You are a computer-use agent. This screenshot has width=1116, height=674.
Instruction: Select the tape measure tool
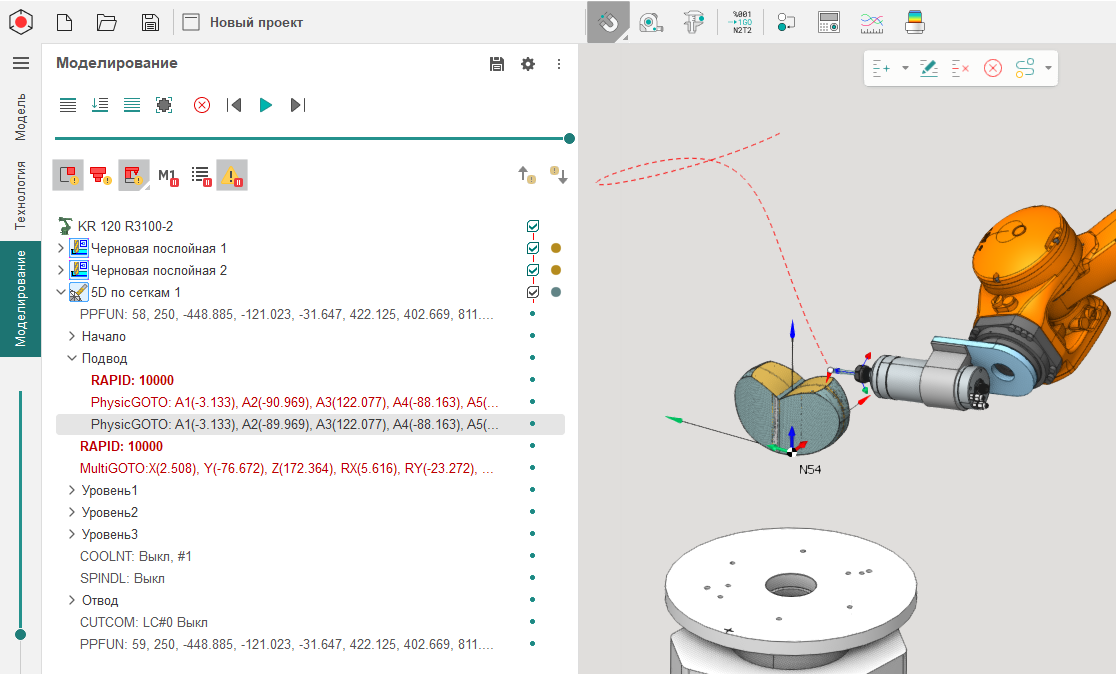[650, 22]
